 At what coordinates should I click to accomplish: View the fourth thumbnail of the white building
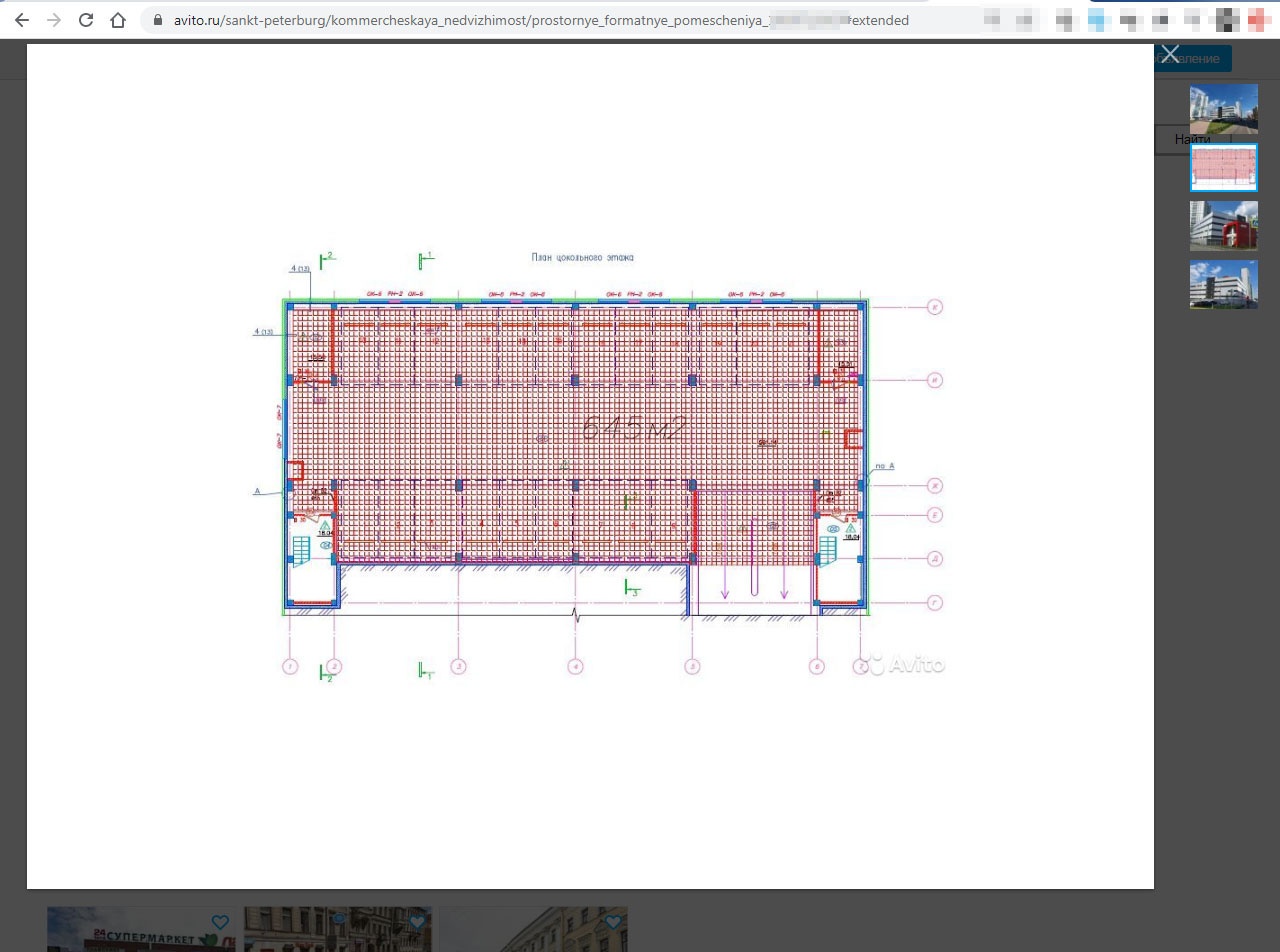point(1224,285)
